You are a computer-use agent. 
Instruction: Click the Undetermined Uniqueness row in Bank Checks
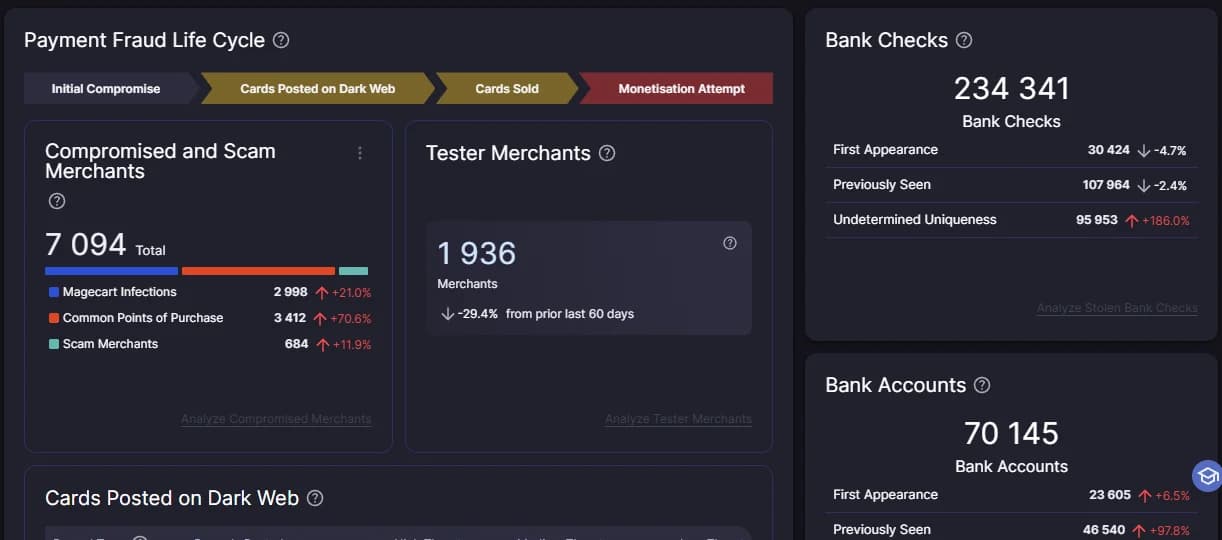(1011, 220)
